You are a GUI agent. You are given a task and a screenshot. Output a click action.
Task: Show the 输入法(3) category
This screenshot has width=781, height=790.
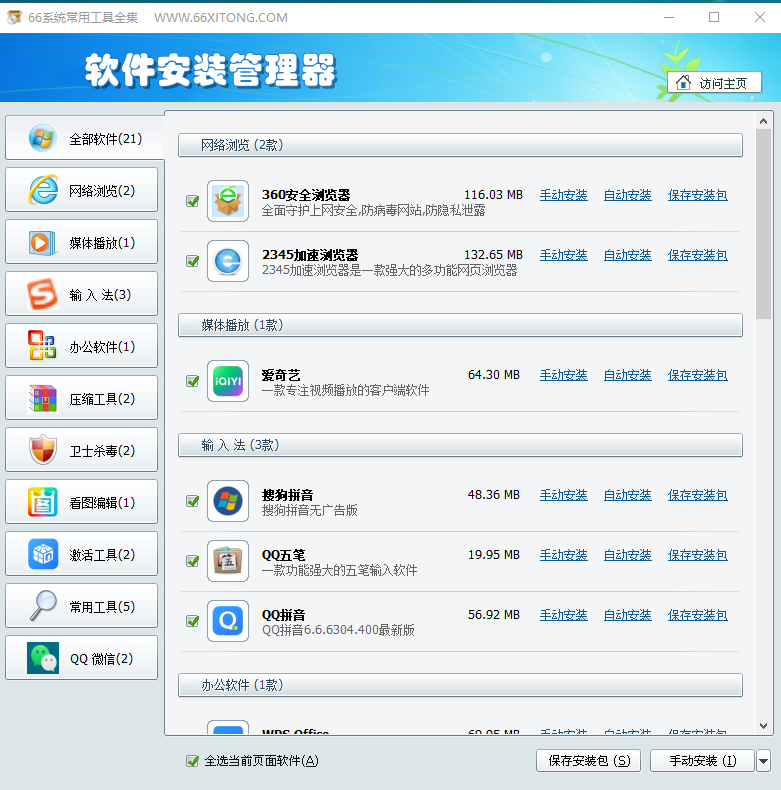click(x=82, y=294)
